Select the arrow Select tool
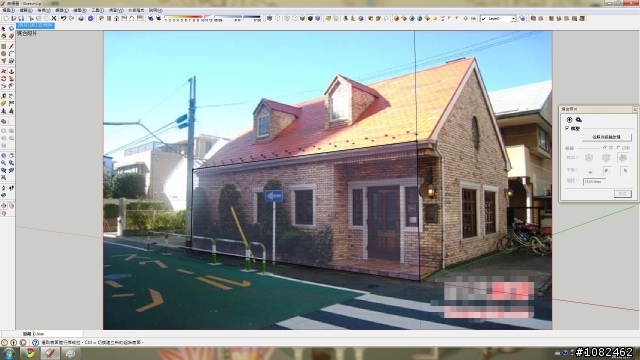Viewport: 640px width, 360px height. click(x=4, y=29)
